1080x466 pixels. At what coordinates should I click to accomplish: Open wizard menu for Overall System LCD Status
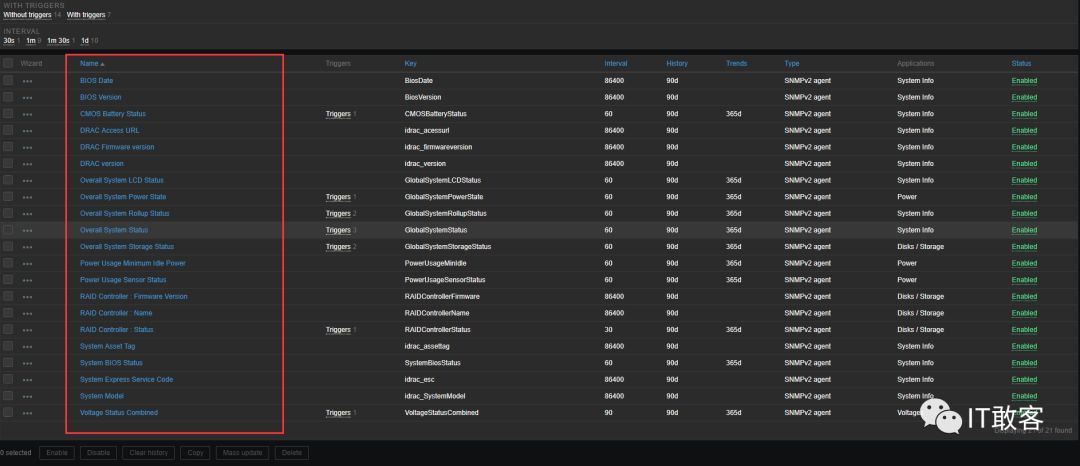[x=27, y=180]
